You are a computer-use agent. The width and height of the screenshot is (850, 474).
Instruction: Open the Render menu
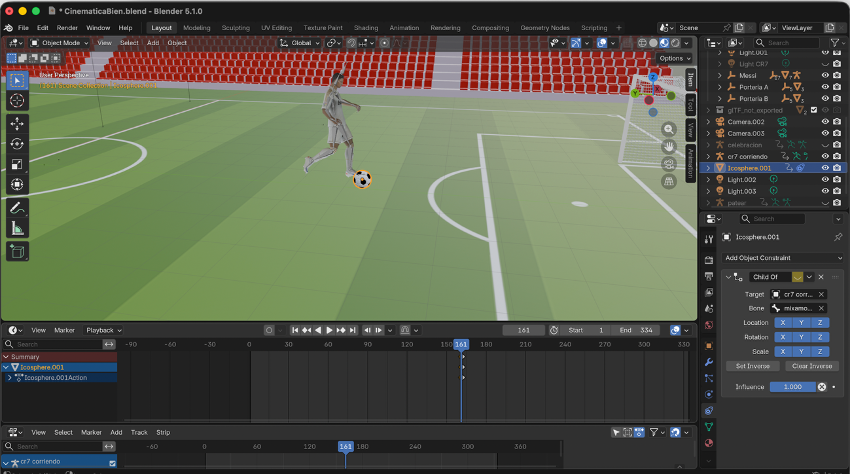tap(67, 28)
